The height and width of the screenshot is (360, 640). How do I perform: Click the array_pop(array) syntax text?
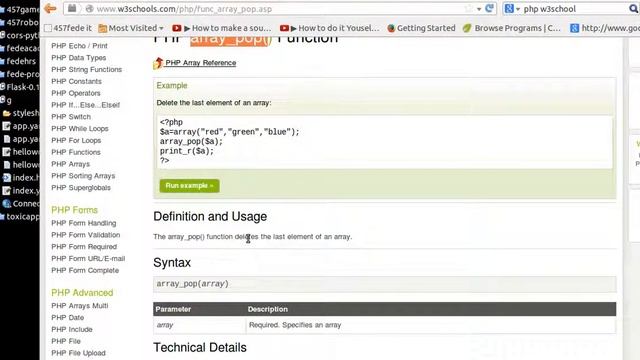(x=193, y=284)
